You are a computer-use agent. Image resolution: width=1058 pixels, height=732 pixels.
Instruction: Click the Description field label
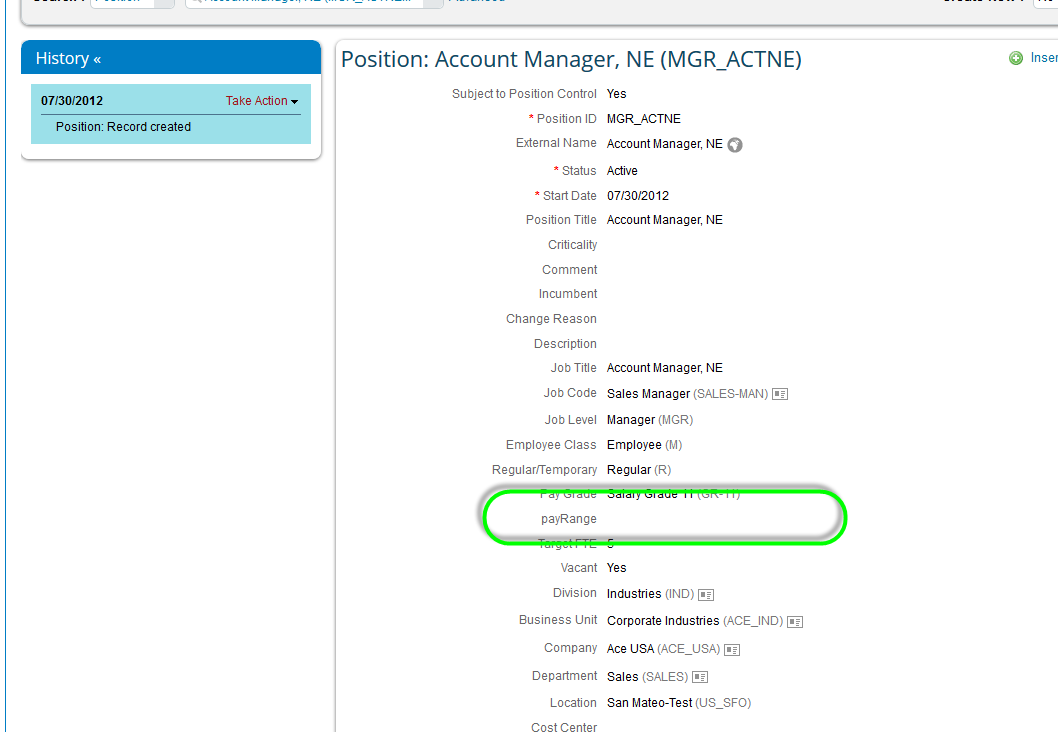point(565,344)
